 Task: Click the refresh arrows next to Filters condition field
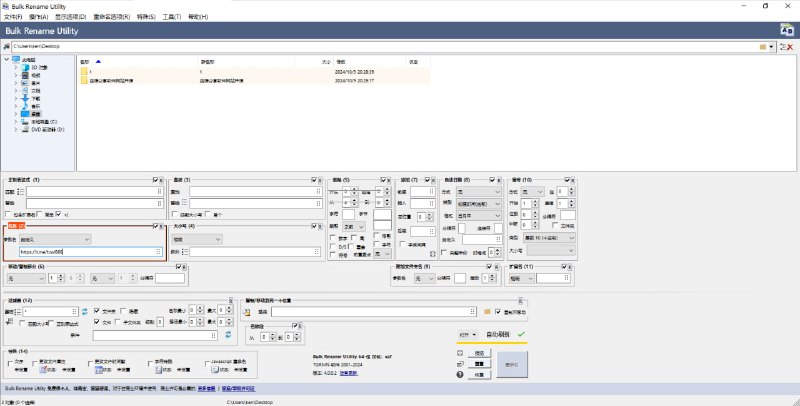pyautogui.click(x=228, y=335)
